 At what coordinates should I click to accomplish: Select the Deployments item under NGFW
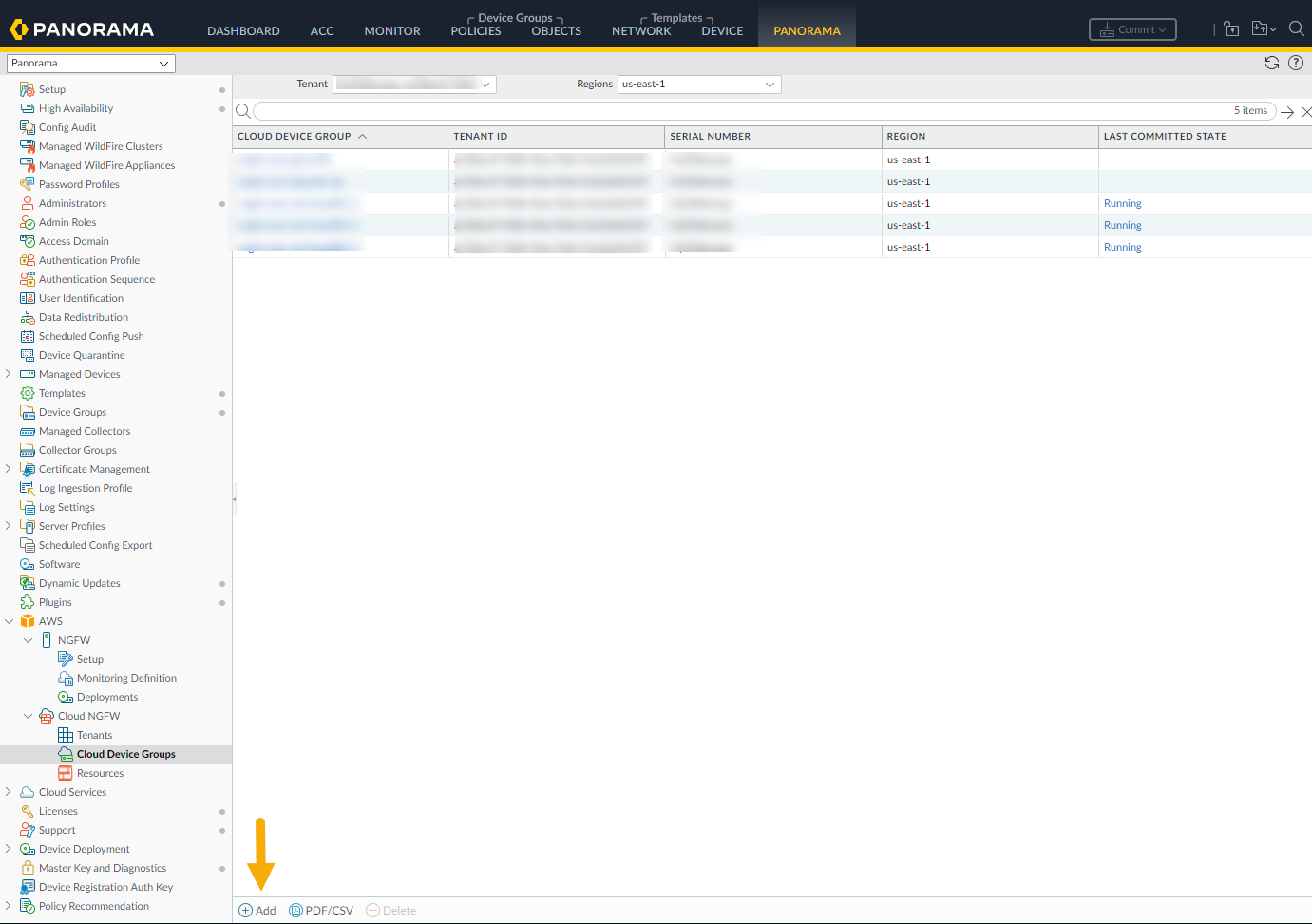coord(107,697)
